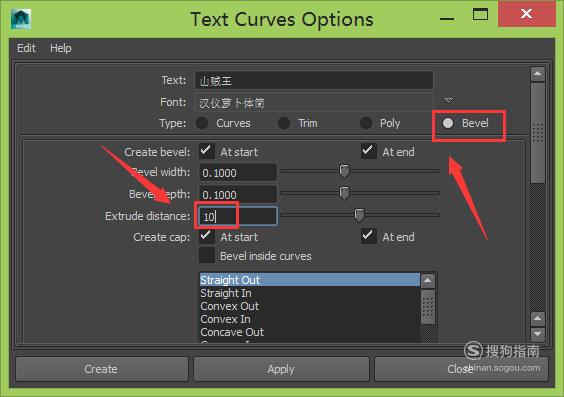Click bevel style list scroll up arrow
564x397 pixels.
pos(428,280)
